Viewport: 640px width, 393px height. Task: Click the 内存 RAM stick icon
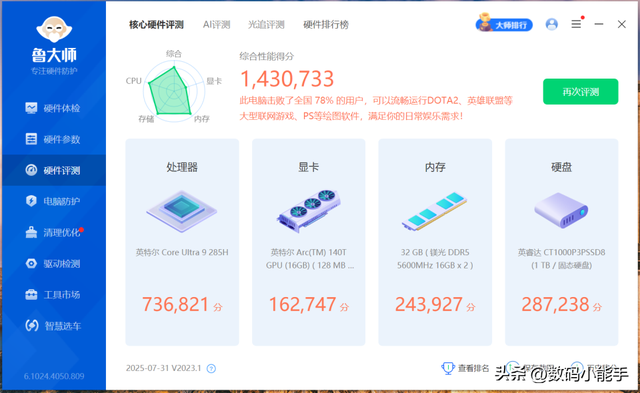coord(435,211)
